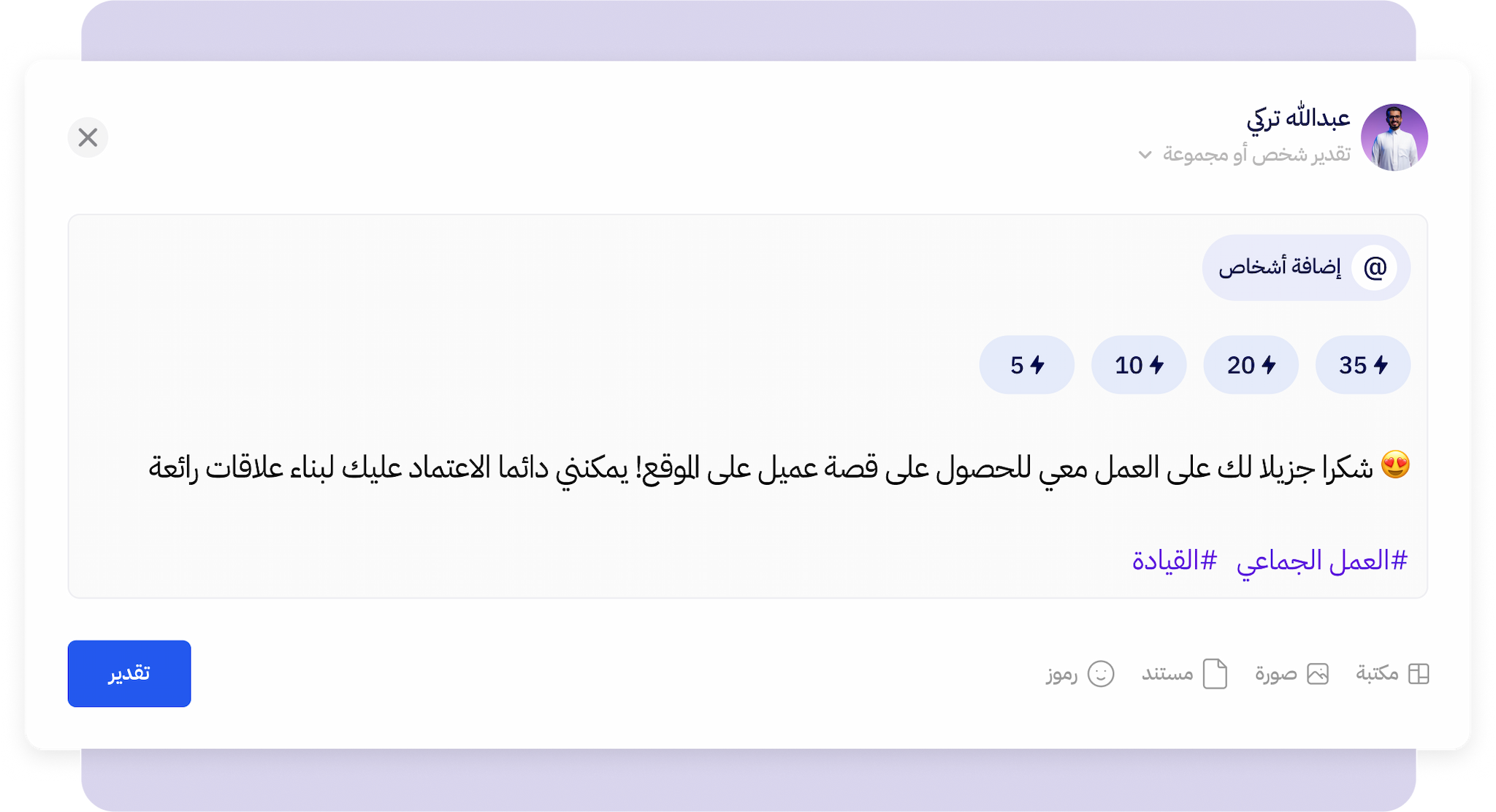Click the heart-eyes emoji in message
This screenshot has height=812, width=1496.
(x=1395, y=465)
